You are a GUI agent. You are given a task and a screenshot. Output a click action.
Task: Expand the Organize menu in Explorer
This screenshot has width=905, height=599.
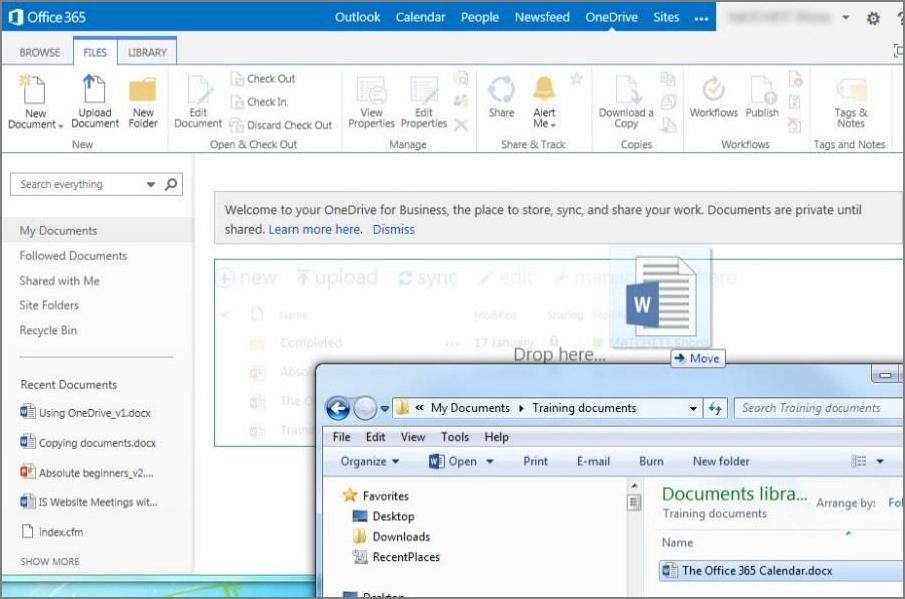370,461
